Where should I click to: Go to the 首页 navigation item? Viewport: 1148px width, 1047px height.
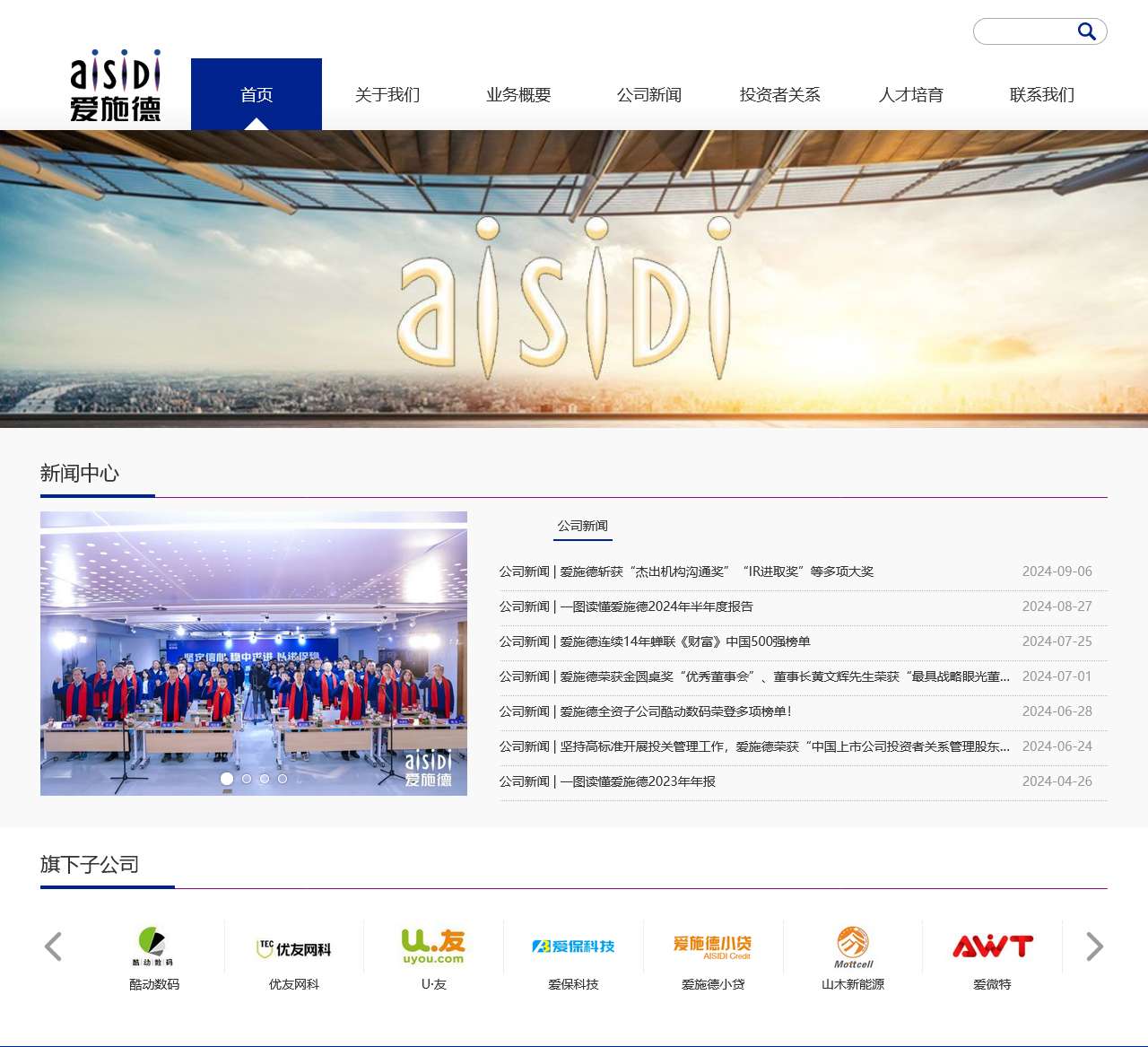(257, 94)
